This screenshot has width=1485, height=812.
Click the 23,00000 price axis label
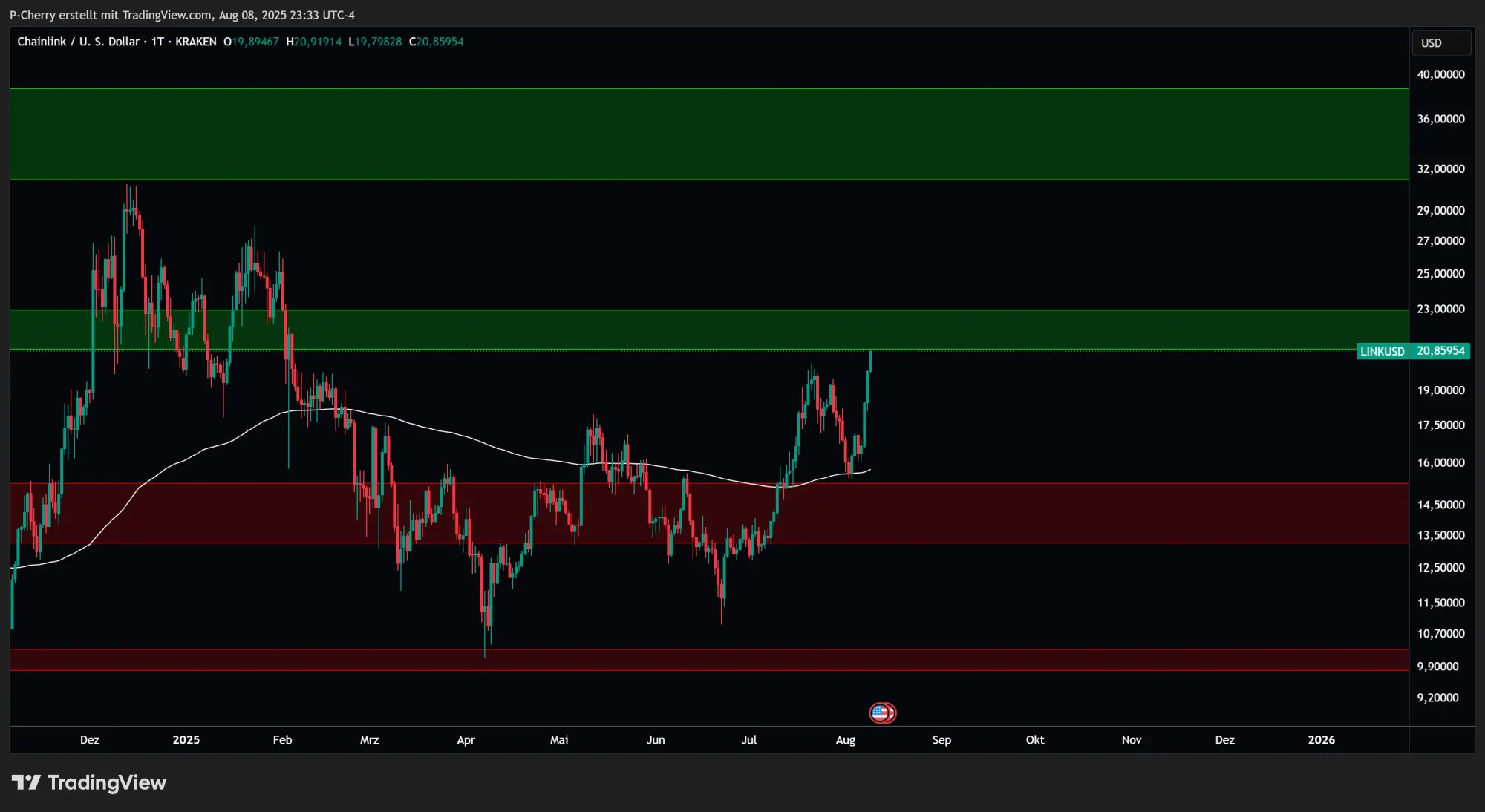tap(1440, 309)
